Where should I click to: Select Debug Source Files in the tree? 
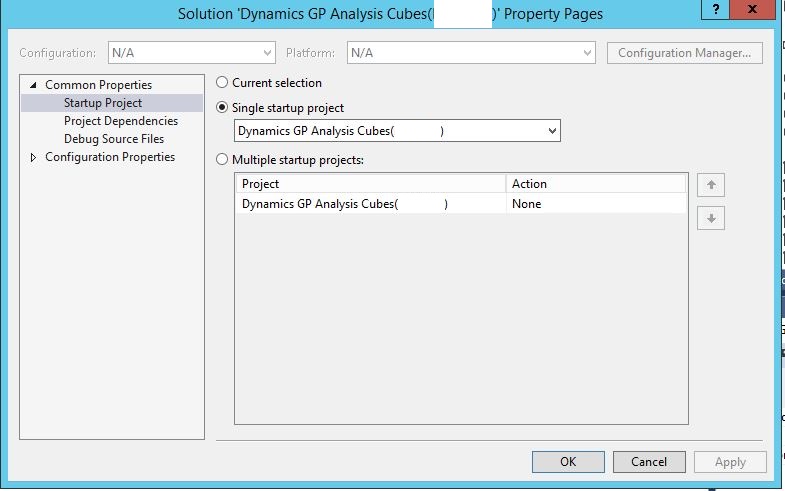114,139
